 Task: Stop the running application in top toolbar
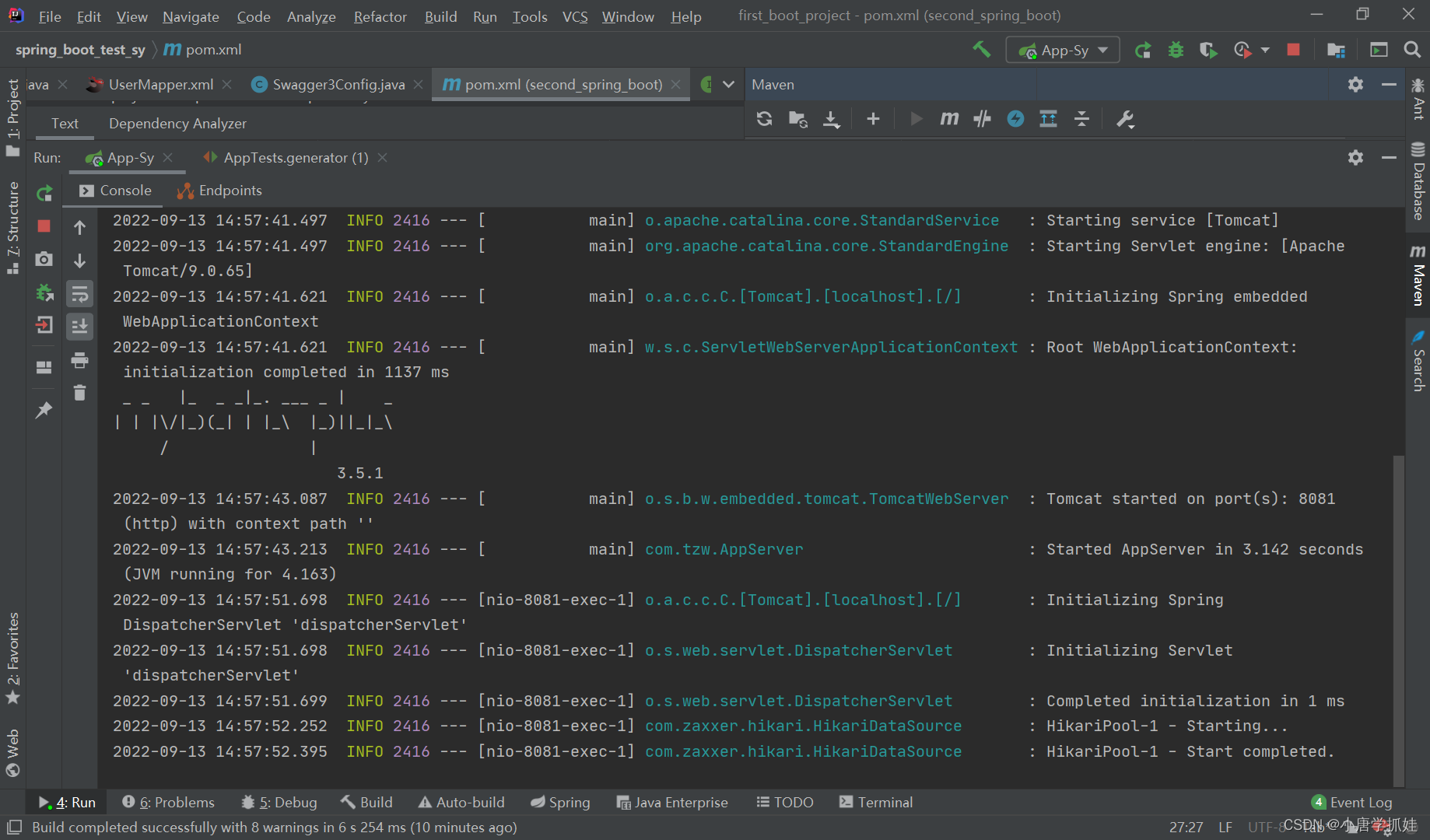point(1293,50)
